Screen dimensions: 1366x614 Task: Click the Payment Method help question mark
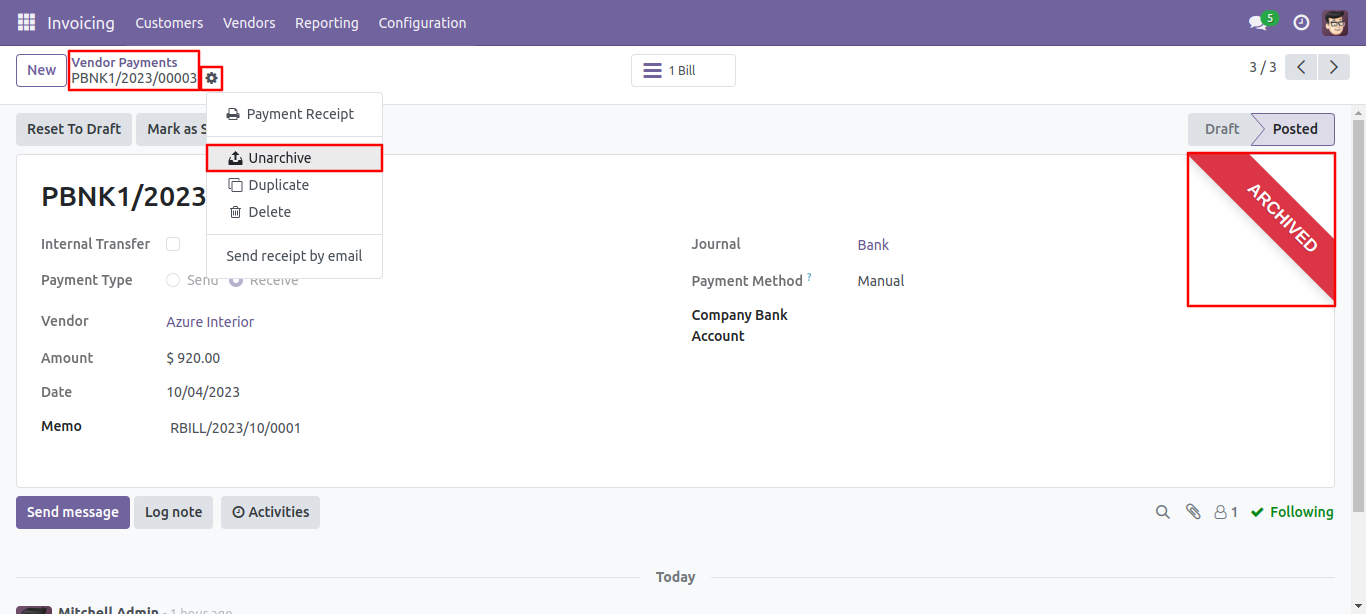pyautogui.click(x=809, y=277)
